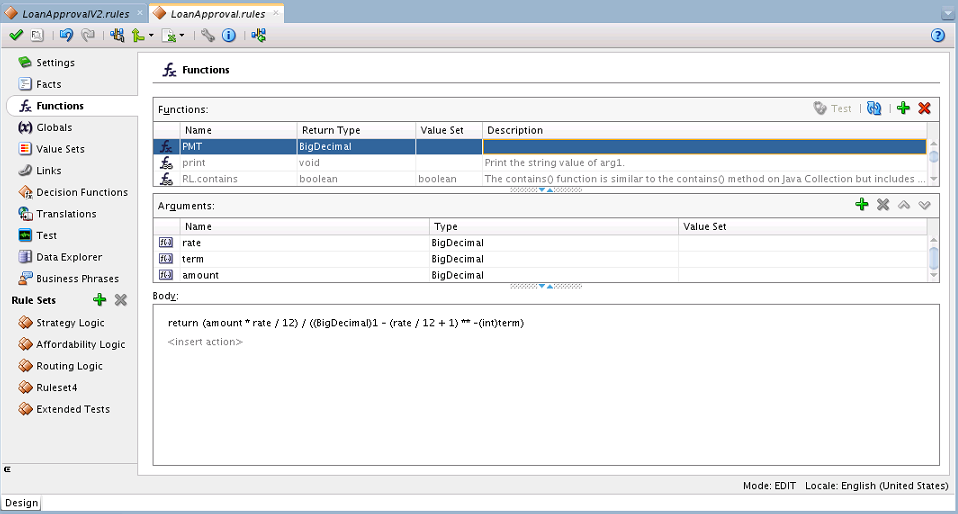Viewport: 958px width, 514px height.
Task: Open the Links tab
Action: [49, 171]
